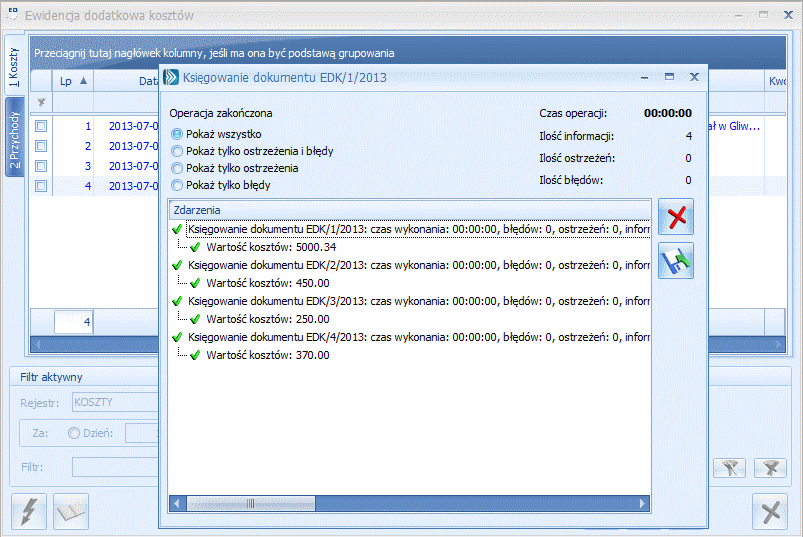
Task: Click the Księgowanie dokumentu dialog title icon
Action: point(171,77)
